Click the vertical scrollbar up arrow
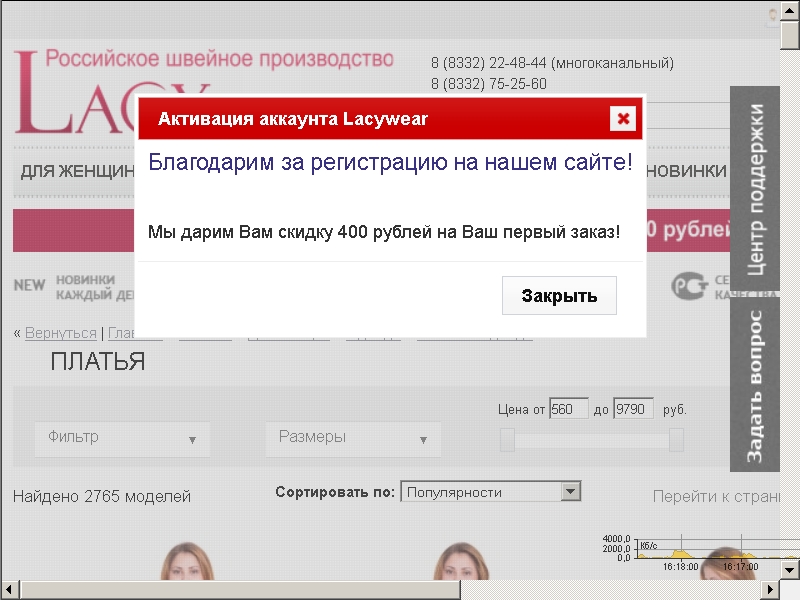 [x=789, y=10]
